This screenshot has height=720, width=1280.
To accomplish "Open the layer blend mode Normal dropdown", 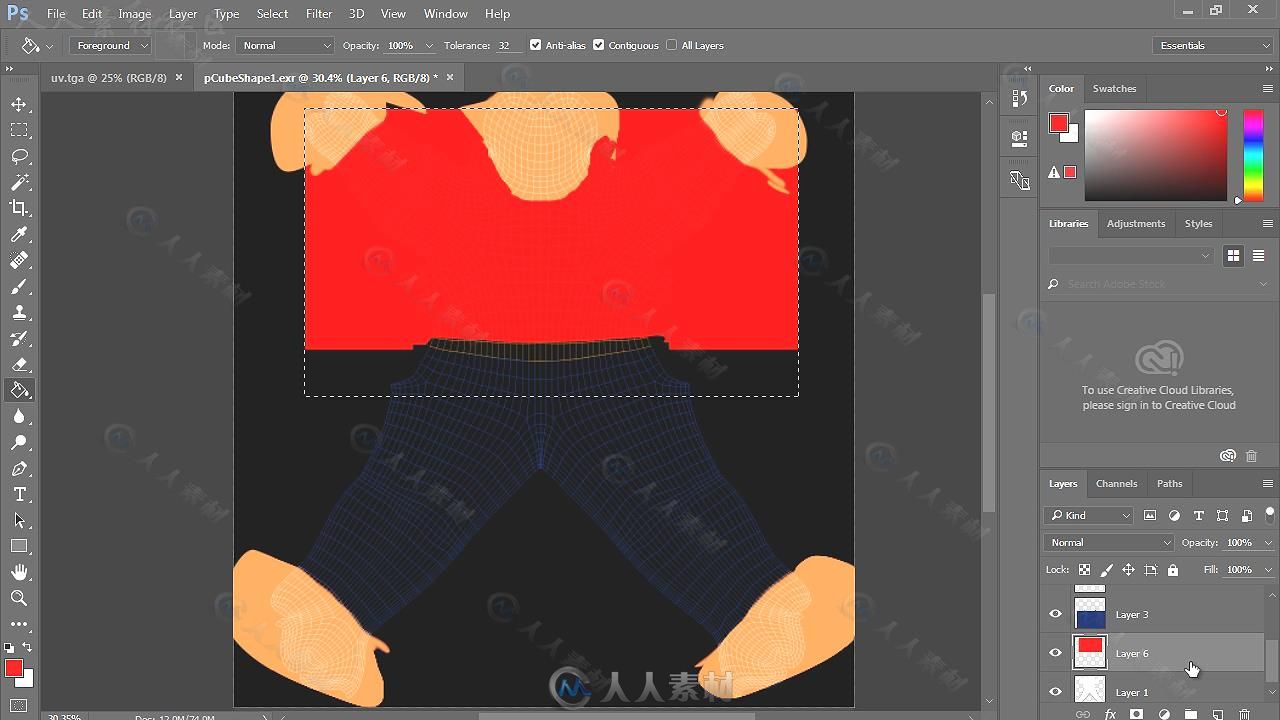I will coord(1109,542).
